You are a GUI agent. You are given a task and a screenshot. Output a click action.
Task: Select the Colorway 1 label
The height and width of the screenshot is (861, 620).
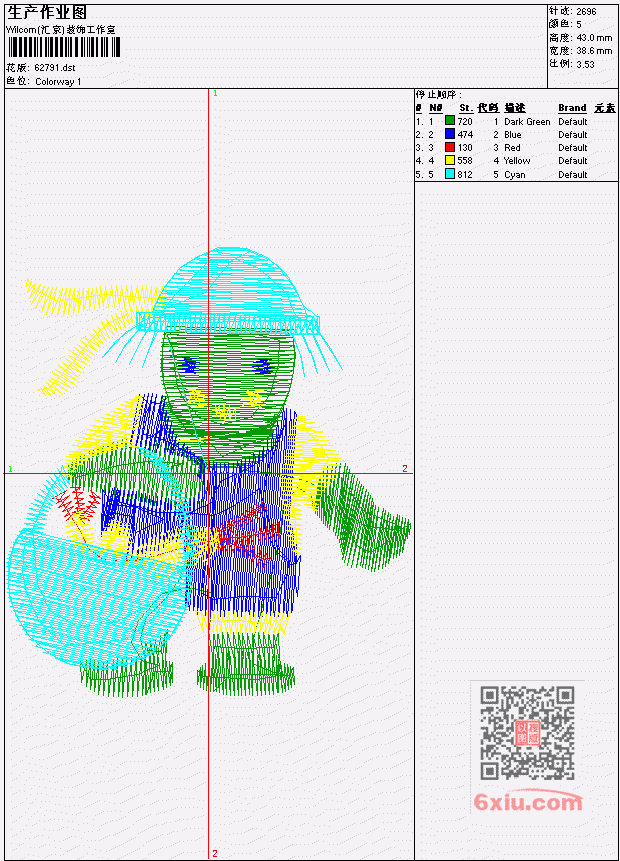[x=58, y=82]
